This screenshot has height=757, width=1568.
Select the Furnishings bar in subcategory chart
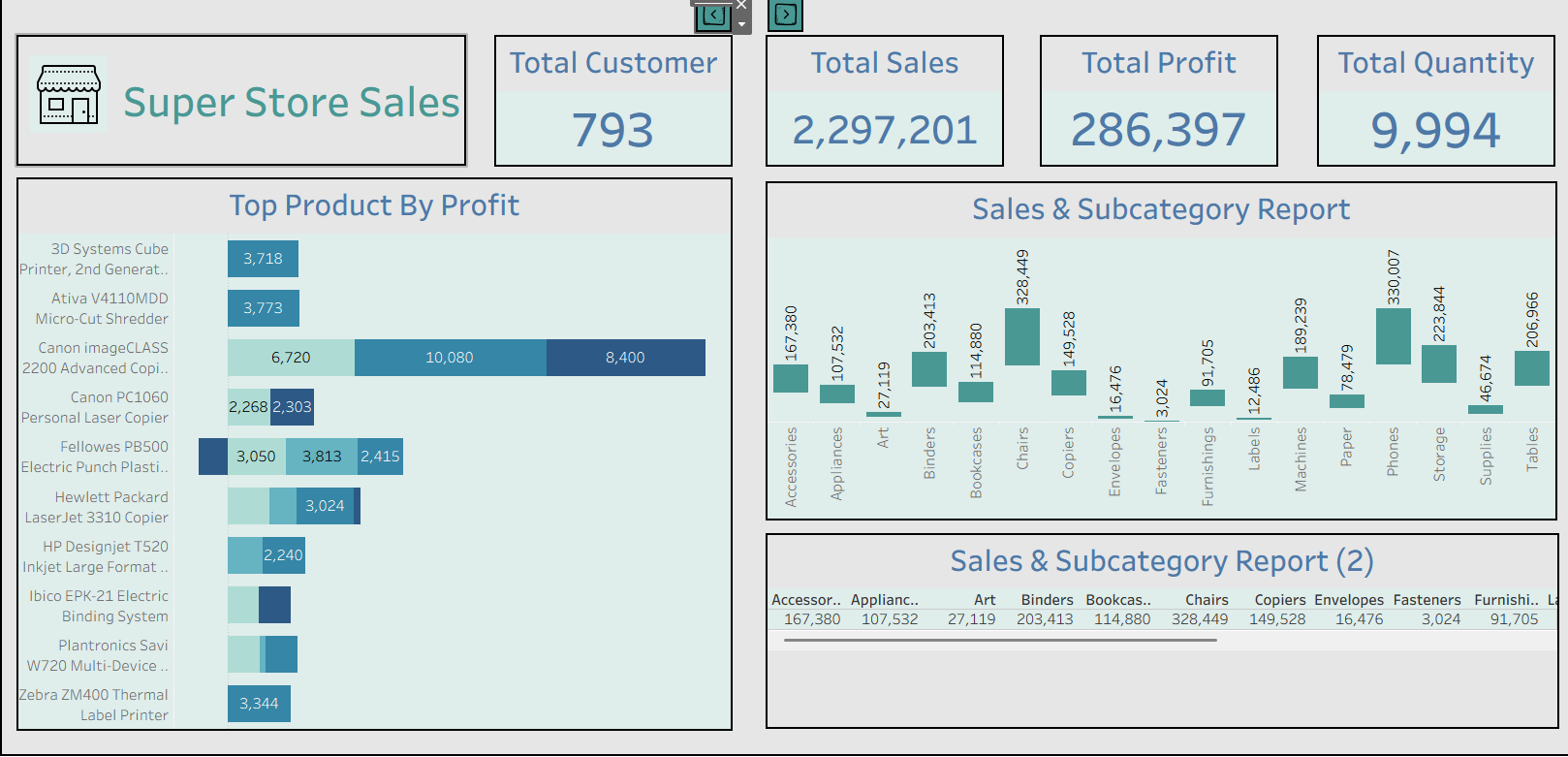pos(1207,397)
